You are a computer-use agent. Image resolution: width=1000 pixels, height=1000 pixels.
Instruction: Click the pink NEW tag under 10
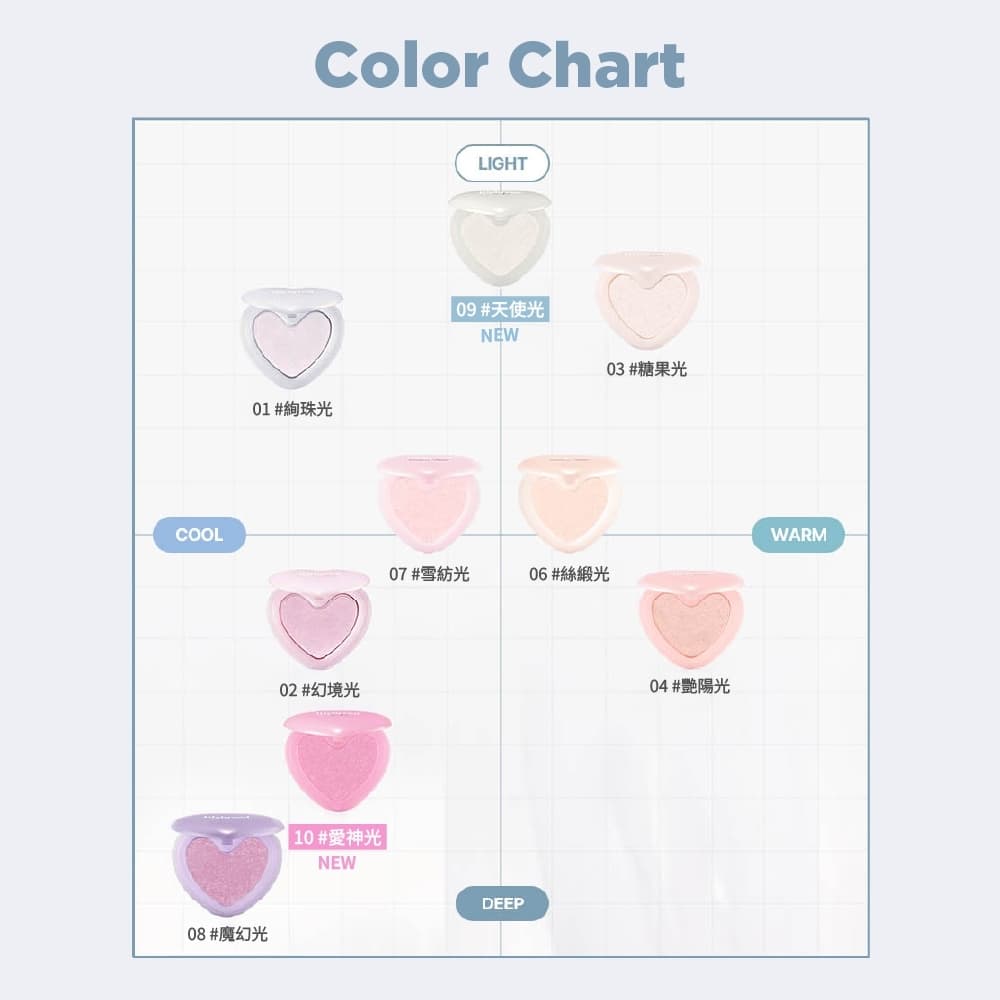[337, 863]
